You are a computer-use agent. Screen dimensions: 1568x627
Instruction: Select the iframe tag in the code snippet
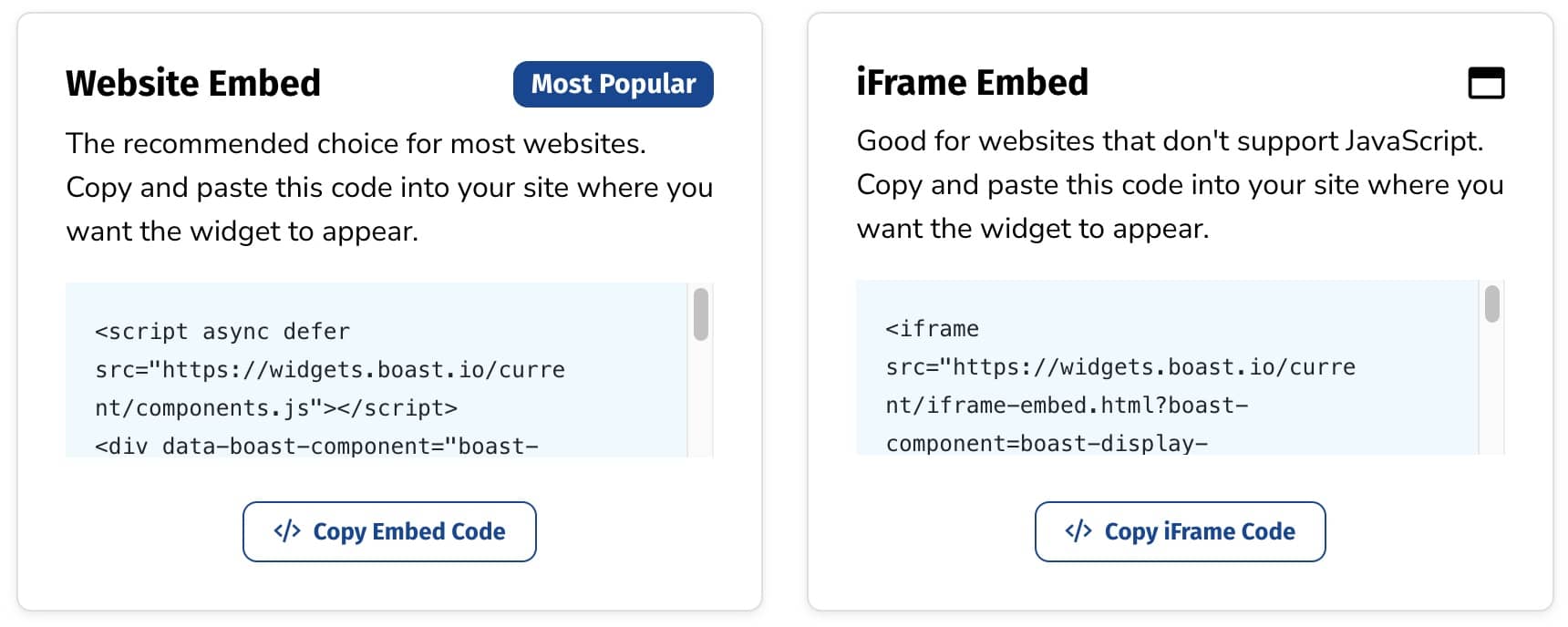coord(931,328)
